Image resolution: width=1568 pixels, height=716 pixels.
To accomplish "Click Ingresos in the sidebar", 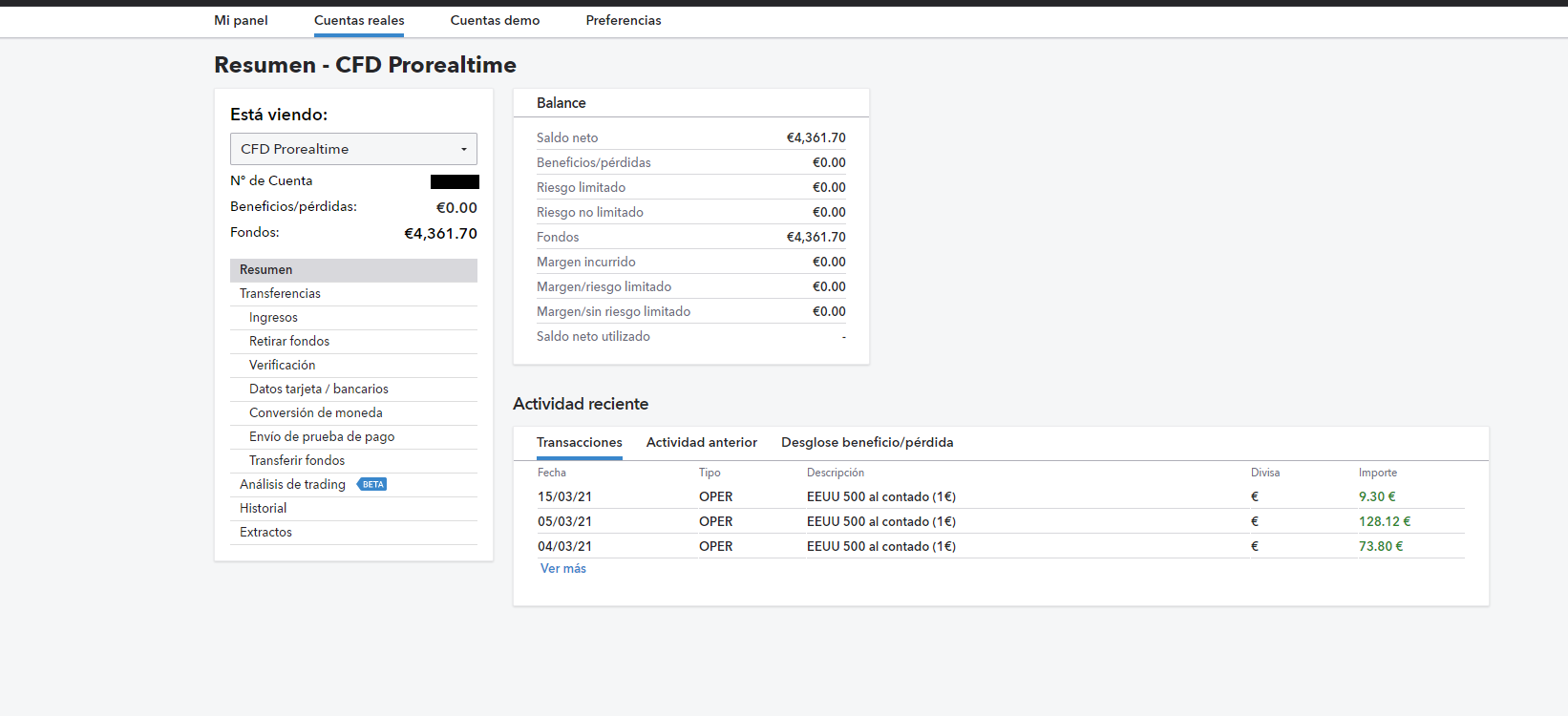I will tap(273, 318).
